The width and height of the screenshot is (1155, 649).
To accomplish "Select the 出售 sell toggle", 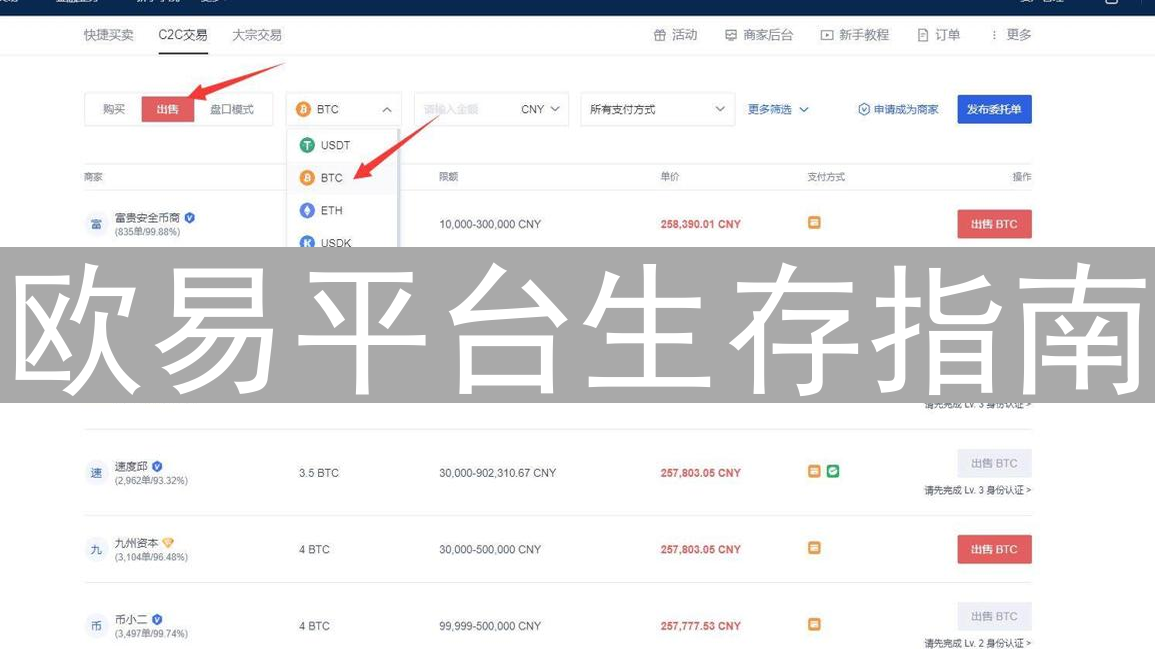I will click(167, 109).
